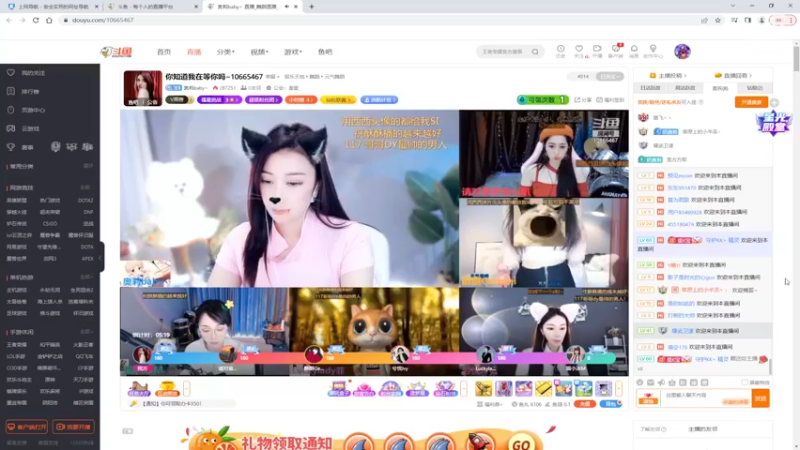Click the follow button beside count 4514

[610, 77]
